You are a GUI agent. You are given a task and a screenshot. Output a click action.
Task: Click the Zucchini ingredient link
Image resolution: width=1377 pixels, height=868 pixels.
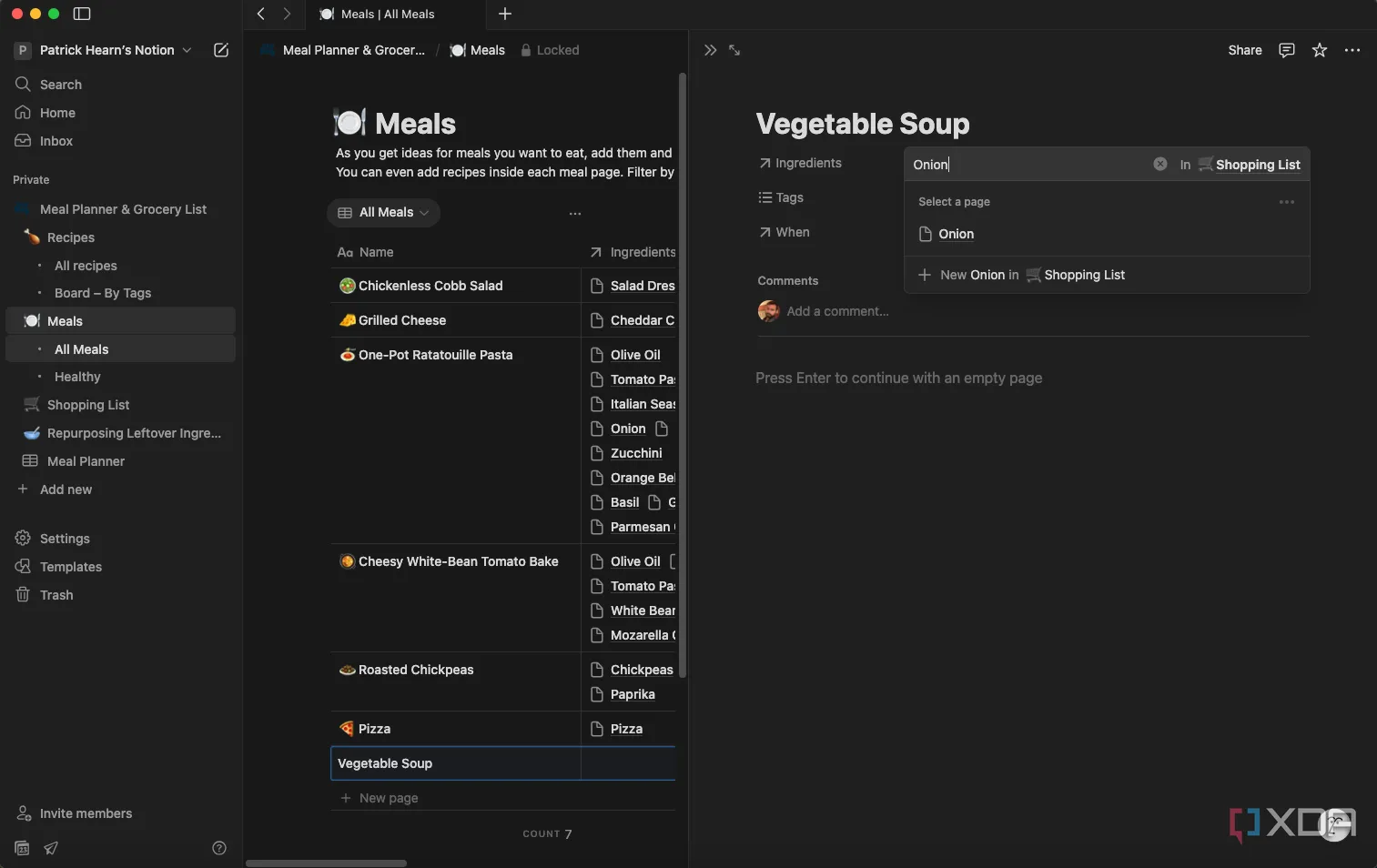coord(636,453)
